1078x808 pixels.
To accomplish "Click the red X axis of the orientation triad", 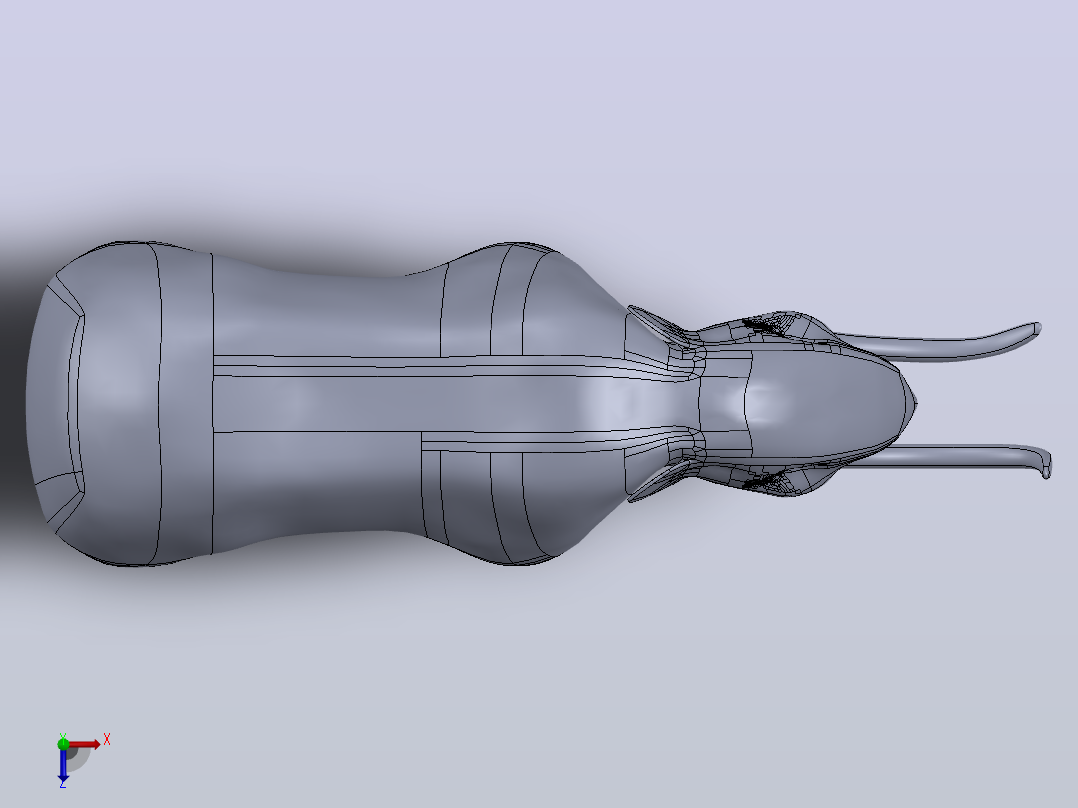I will coord(85,744).
